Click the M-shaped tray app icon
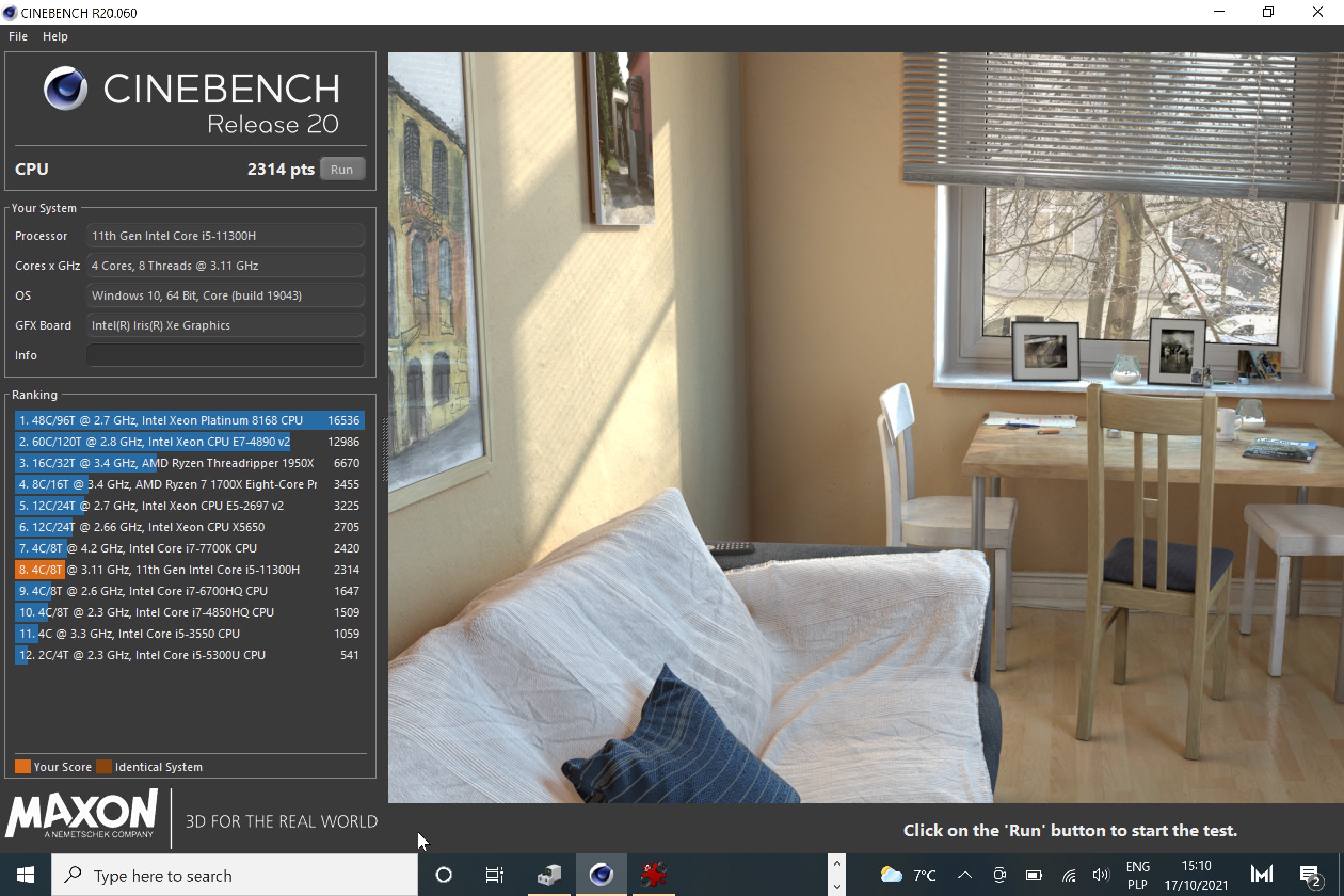 pos(1262,875)
